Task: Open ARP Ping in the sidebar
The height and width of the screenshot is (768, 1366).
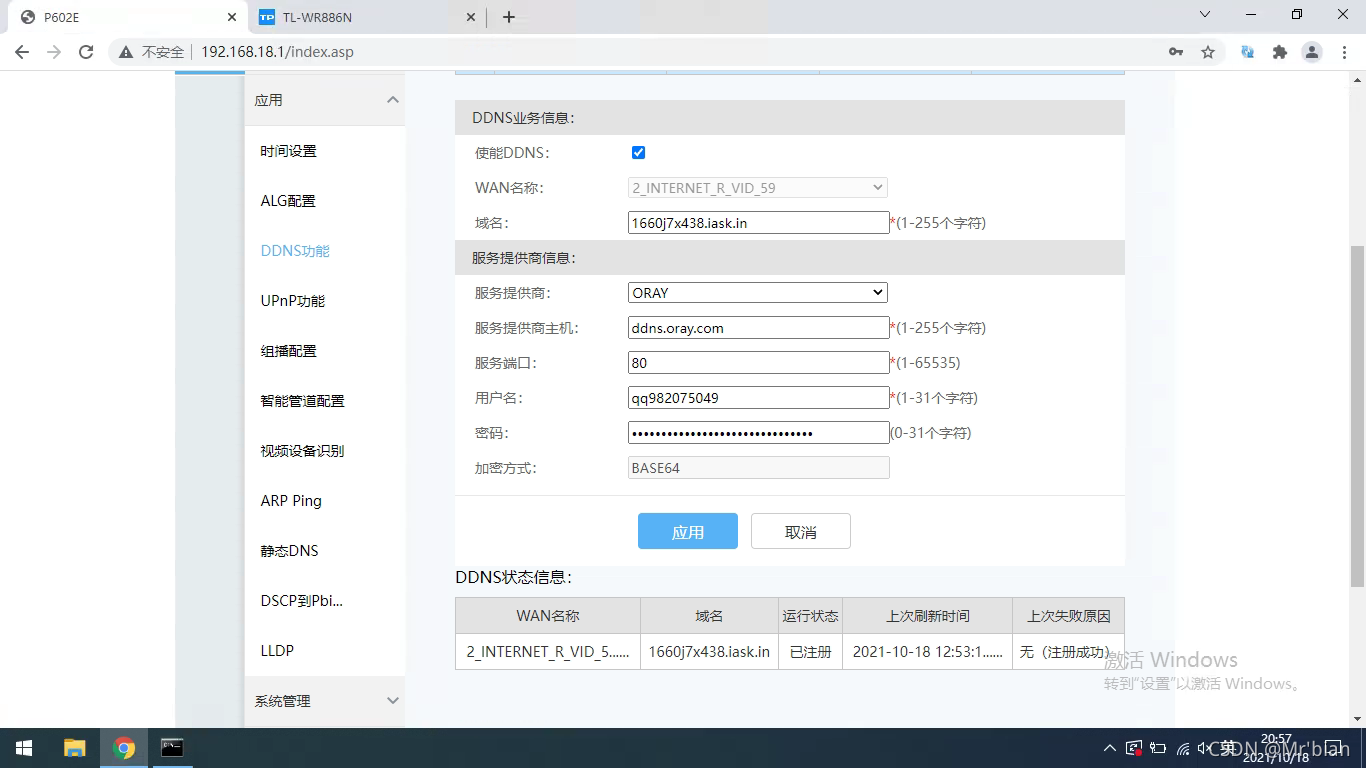Action: point(291,501)
